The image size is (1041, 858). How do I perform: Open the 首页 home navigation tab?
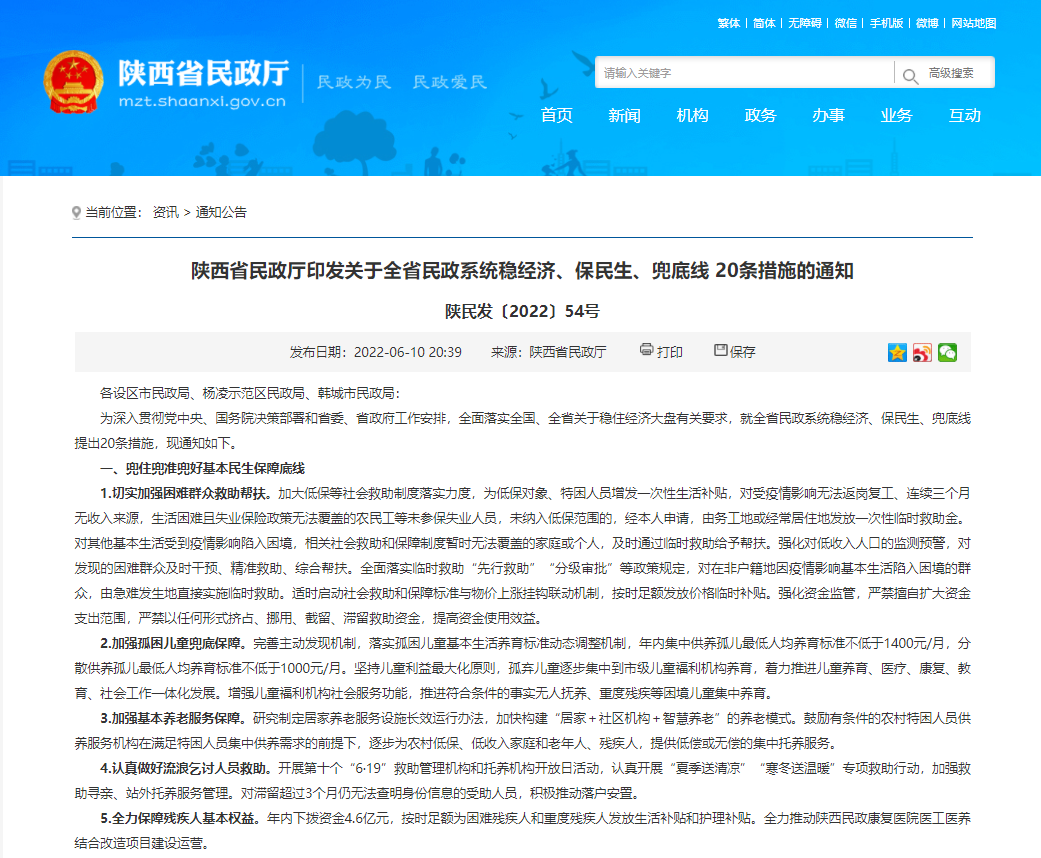[x=557, y=115]
